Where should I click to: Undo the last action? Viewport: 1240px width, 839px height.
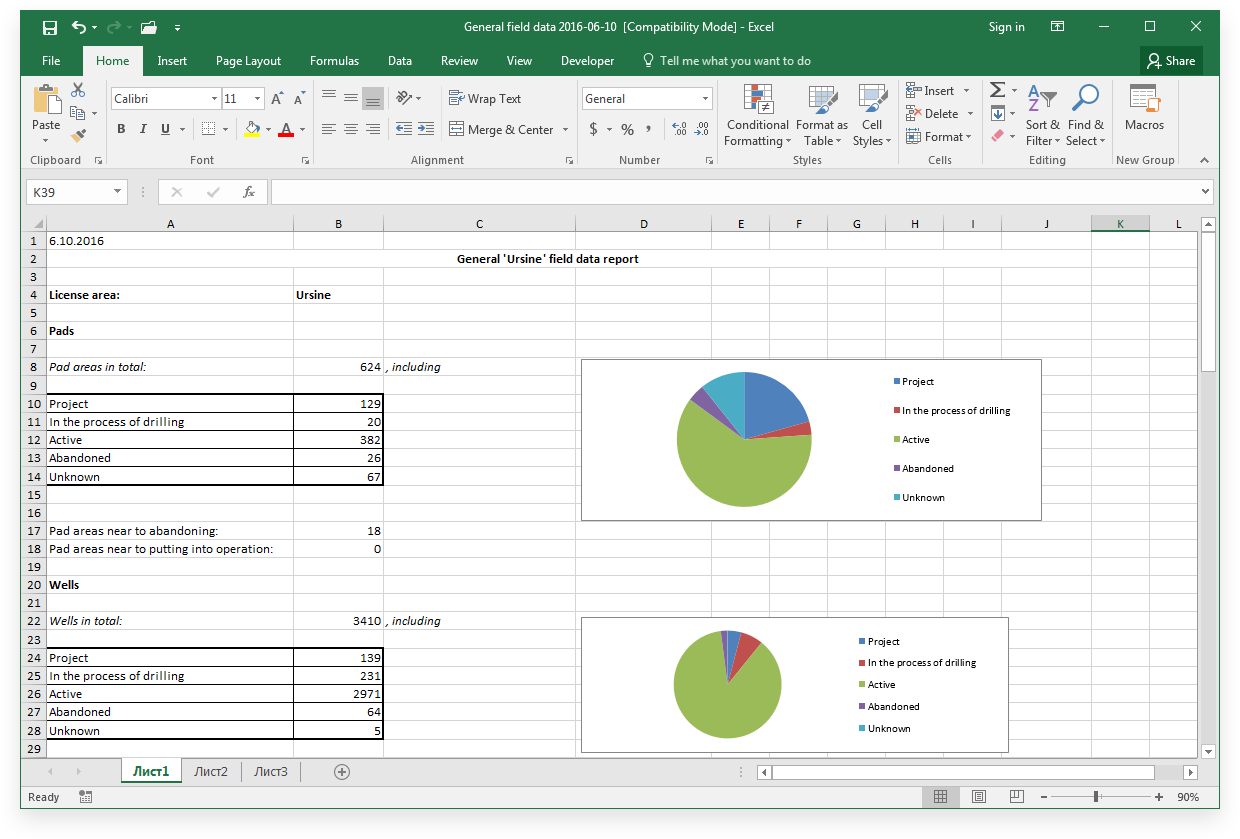[x=79, y=27]
